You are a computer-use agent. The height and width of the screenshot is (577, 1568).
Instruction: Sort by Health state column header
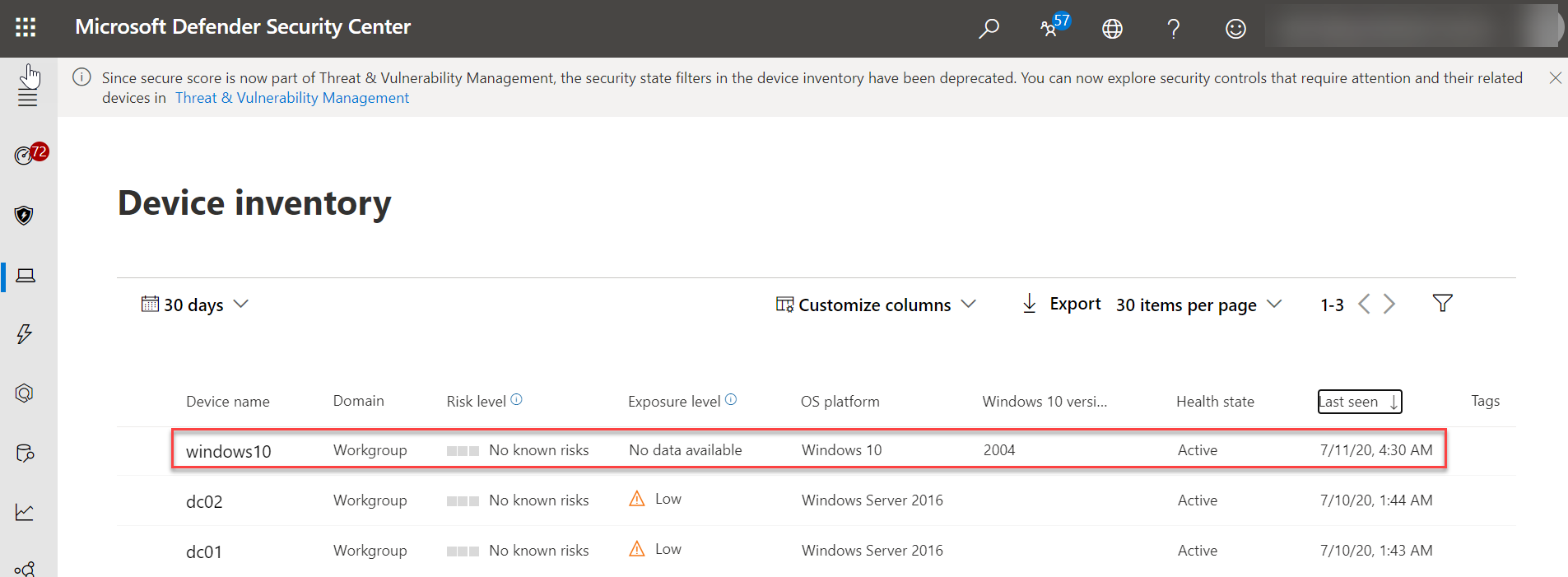[1215, 402]
